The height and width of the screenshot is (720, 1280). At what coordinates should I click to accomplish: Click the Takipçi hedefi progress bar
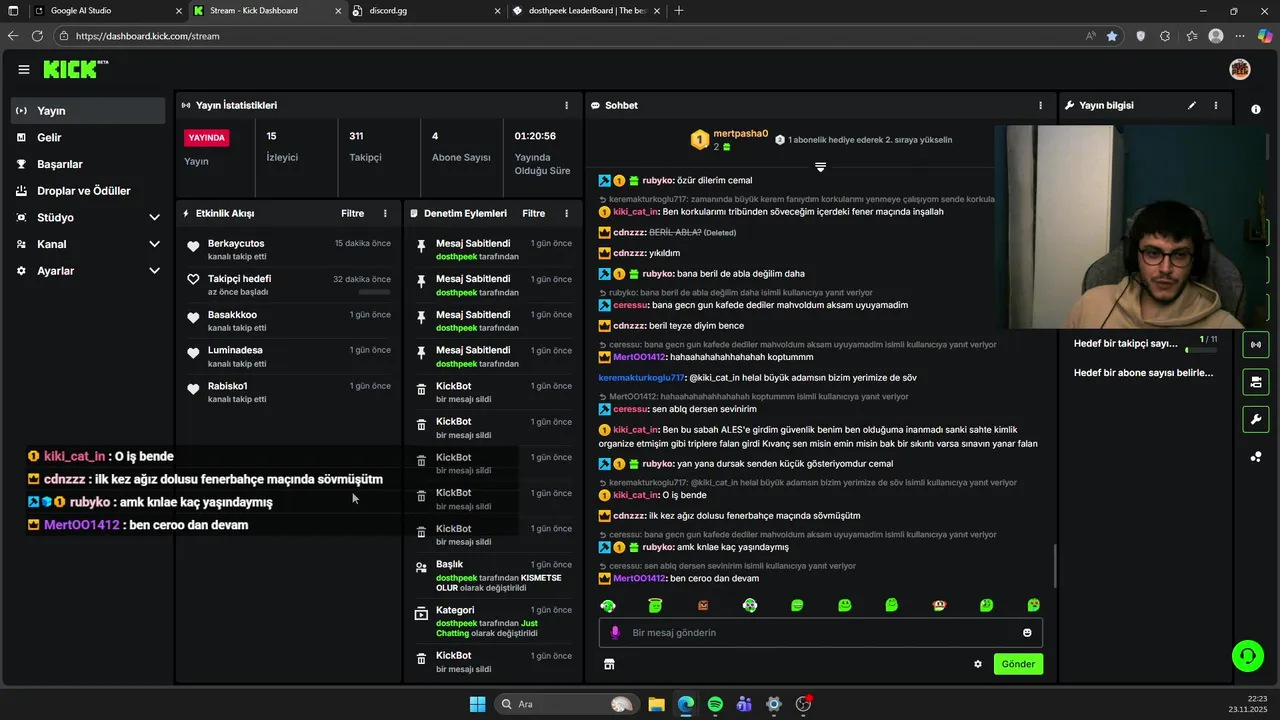tap(375, 292)
